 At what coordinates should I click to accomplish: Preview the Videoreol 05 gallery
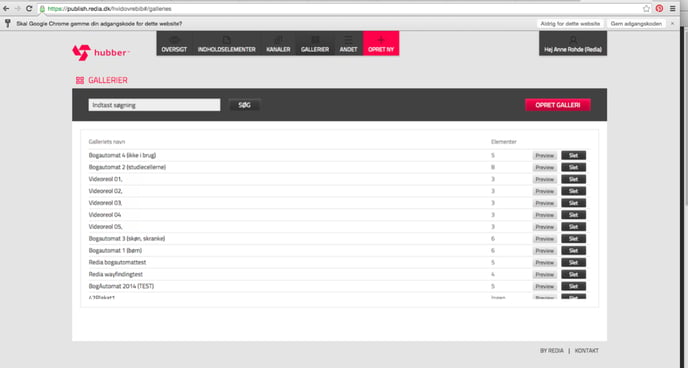pyautogui.click(x=545, y=227)
